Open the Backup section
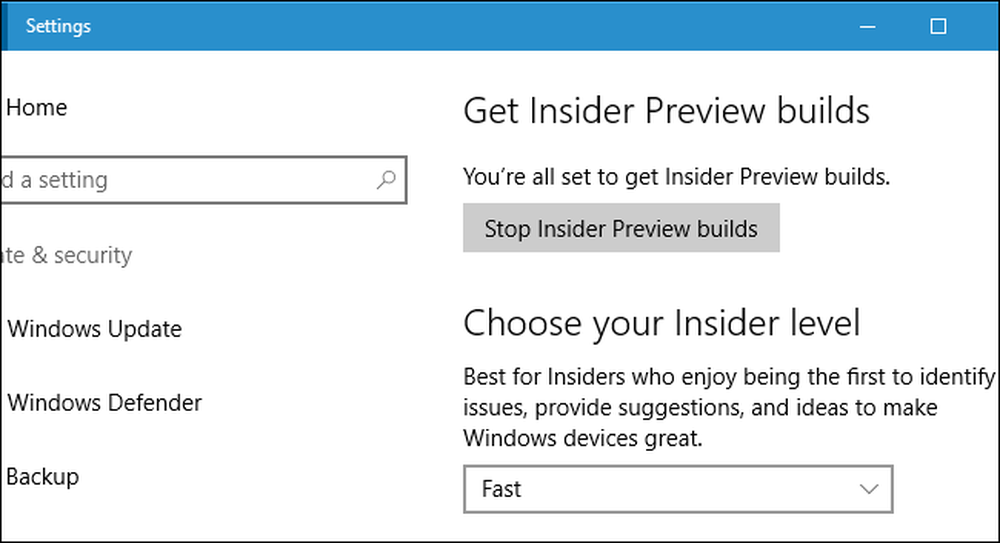Image resolution: width=1000 pixels, height=543 pixels. (43, 477)
